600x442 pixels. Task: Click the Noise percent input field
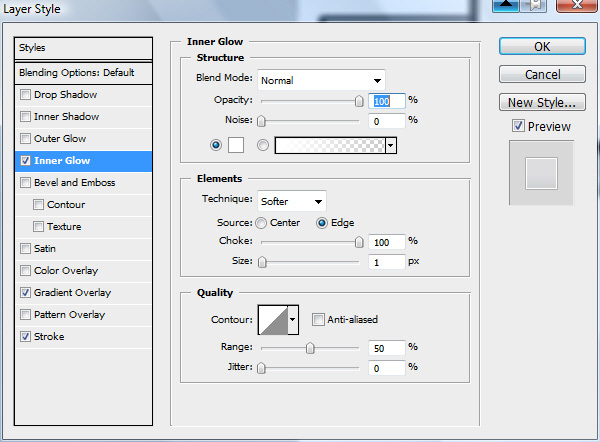point(386,121)
